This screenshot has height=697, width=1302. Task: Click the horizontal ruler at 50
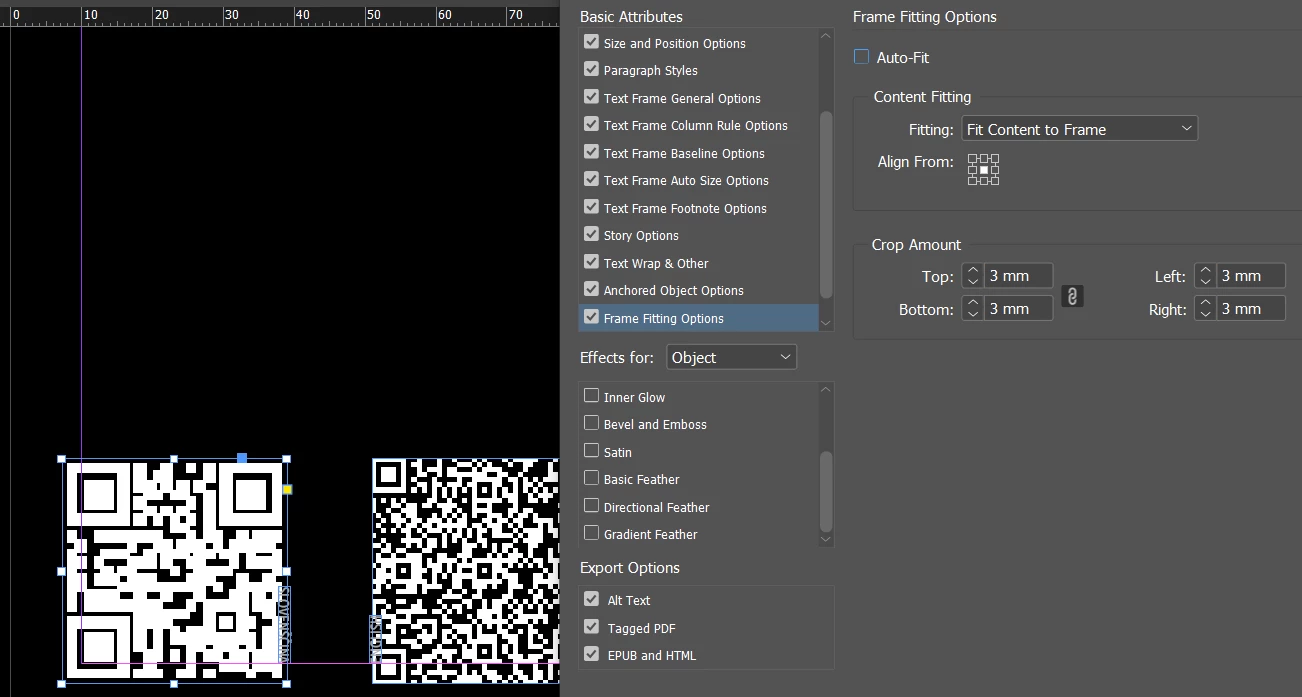click(373, 15)
